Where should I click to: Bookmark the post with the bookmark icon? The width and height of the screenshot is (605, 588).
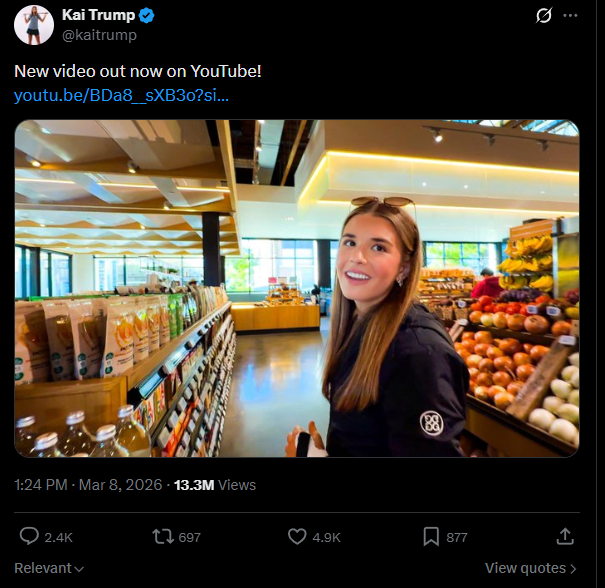click(431, 537)
